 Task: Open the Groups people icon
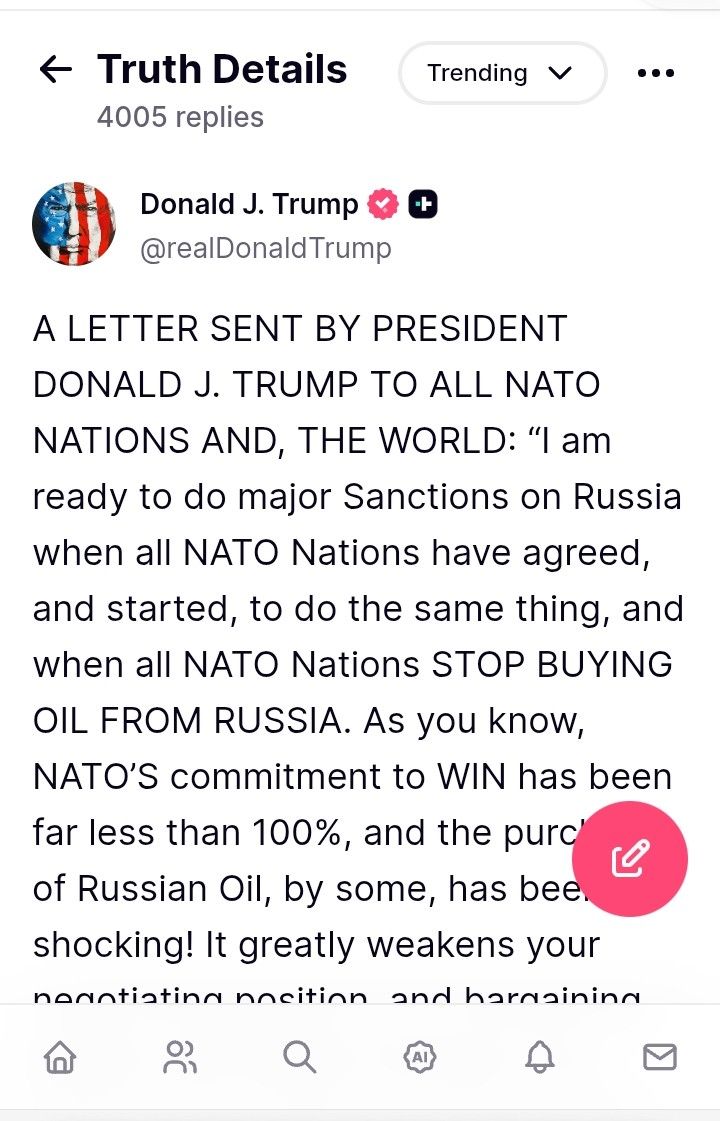click(x=180, y=1057)
